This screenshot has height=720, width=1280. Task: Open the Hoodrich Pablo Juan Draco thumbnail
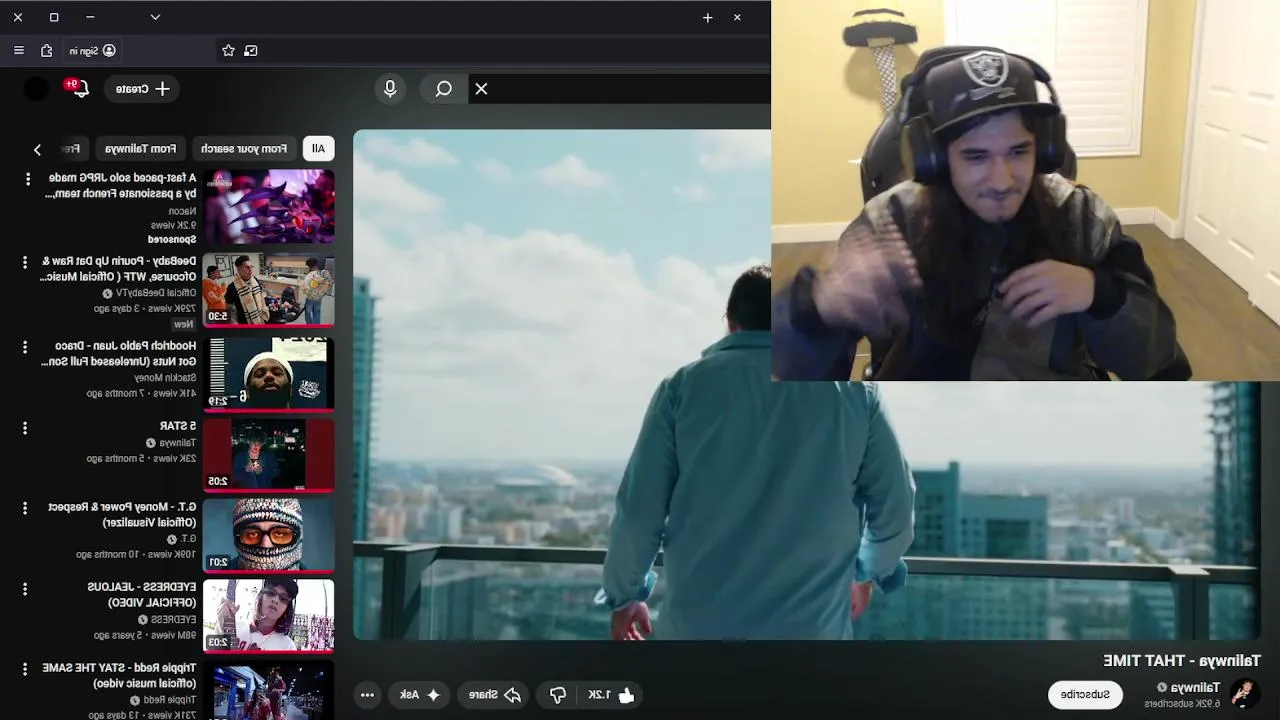point(269,373)
